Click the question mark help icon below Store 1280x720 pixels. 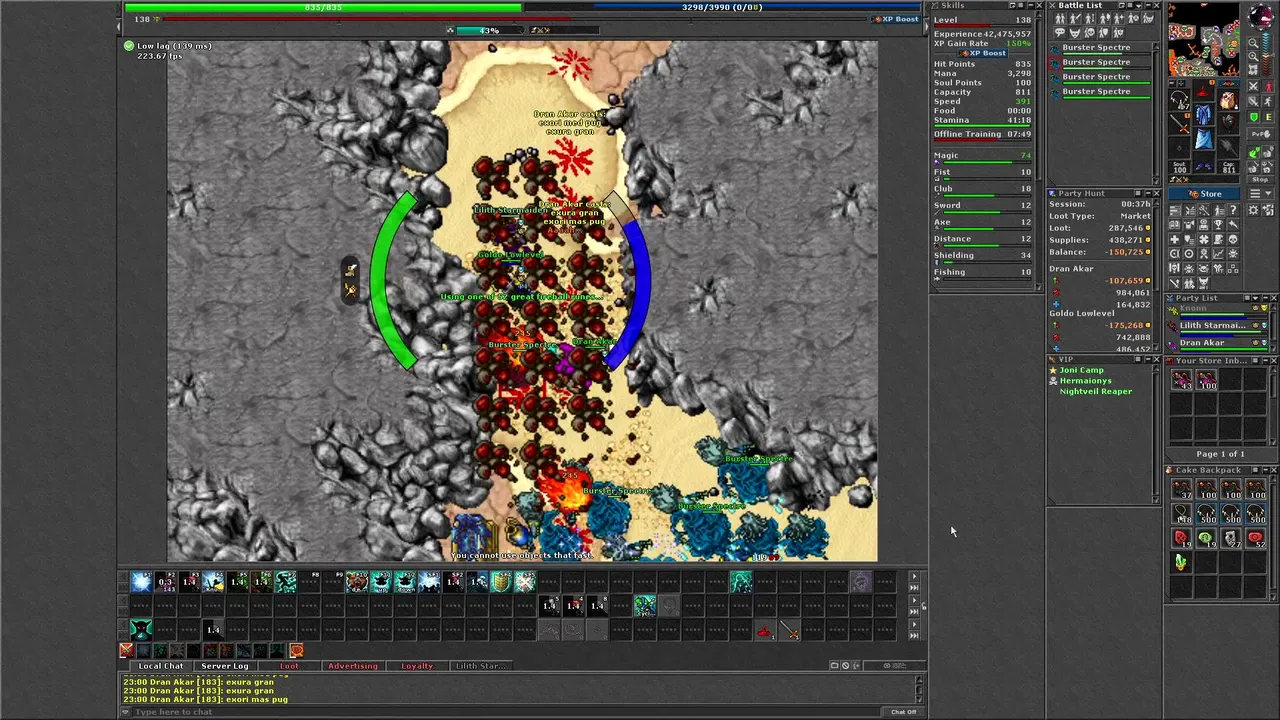click(1233, 210)
